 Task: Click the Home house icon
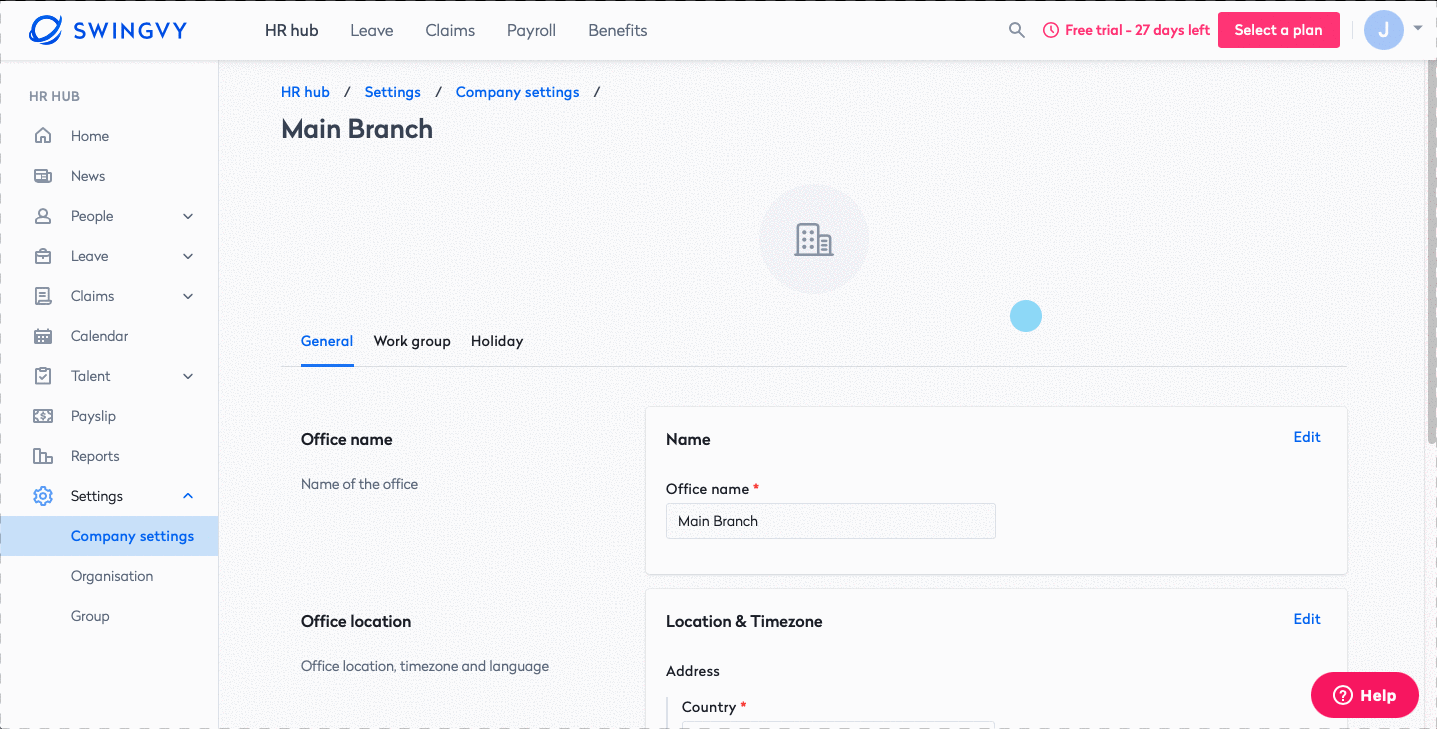[43, 136]
